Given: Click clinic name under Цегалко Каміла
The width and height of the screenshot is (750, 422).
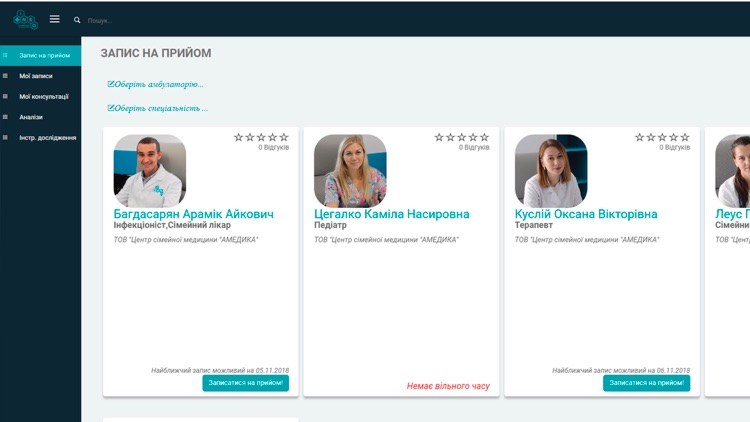Looking at the screenshot, I should point(386,240).
